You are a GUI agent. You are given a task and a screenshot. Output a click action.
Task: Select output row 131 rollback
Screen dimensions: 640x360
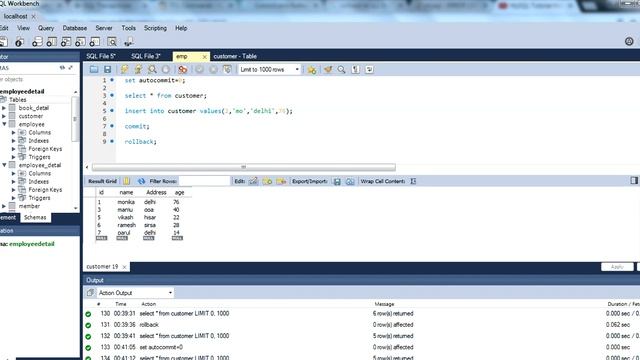(x=359, y=325)
